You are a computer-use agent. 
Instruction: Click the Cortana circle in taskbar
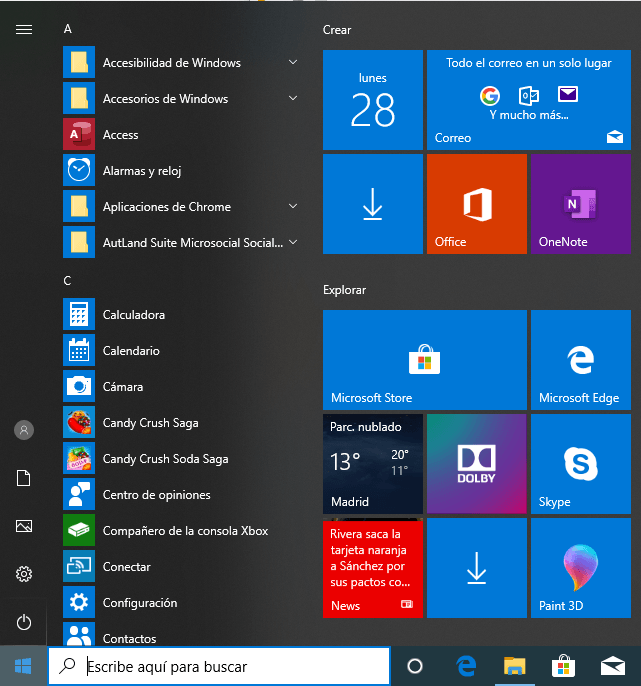pyautogui.click(x=415, y=666)
